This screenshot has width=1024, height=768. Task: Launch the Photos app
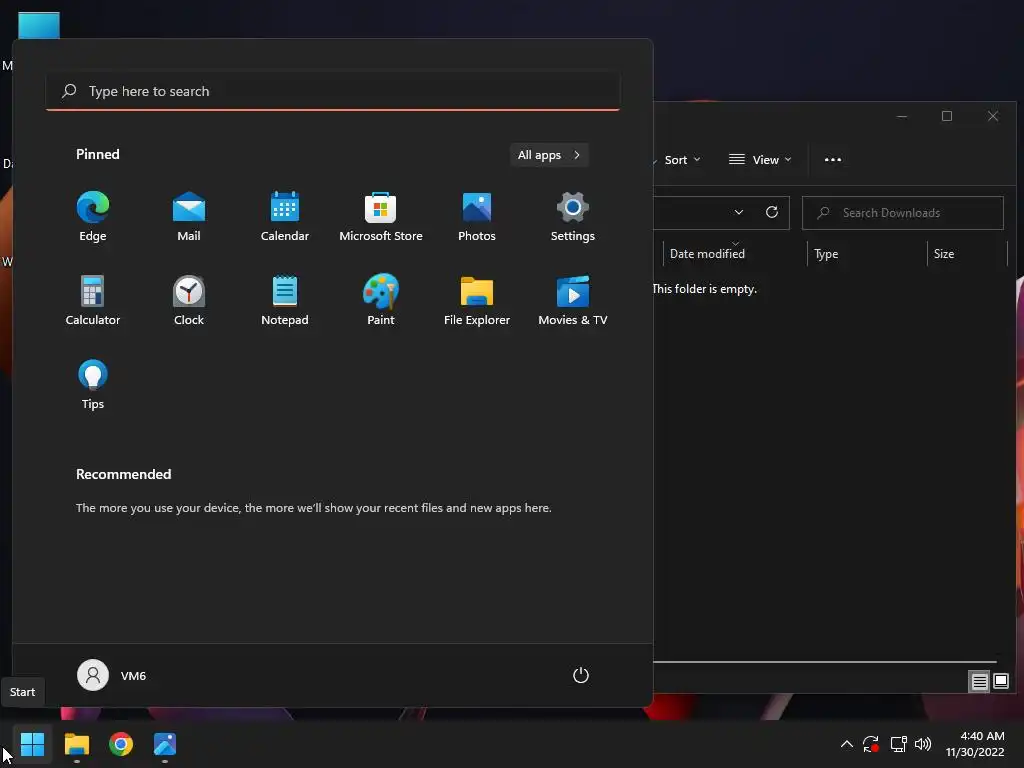477,217
